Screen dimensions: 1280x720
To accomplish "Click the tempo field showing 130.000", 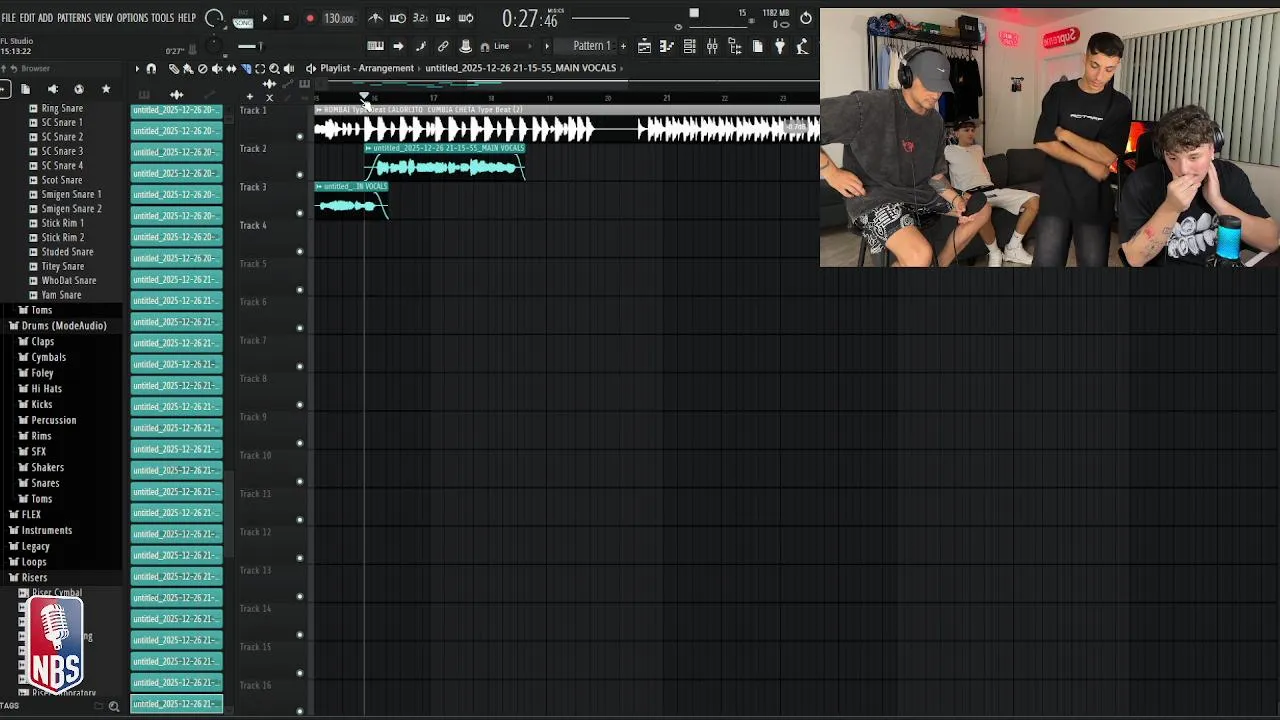I will (338, 18).
